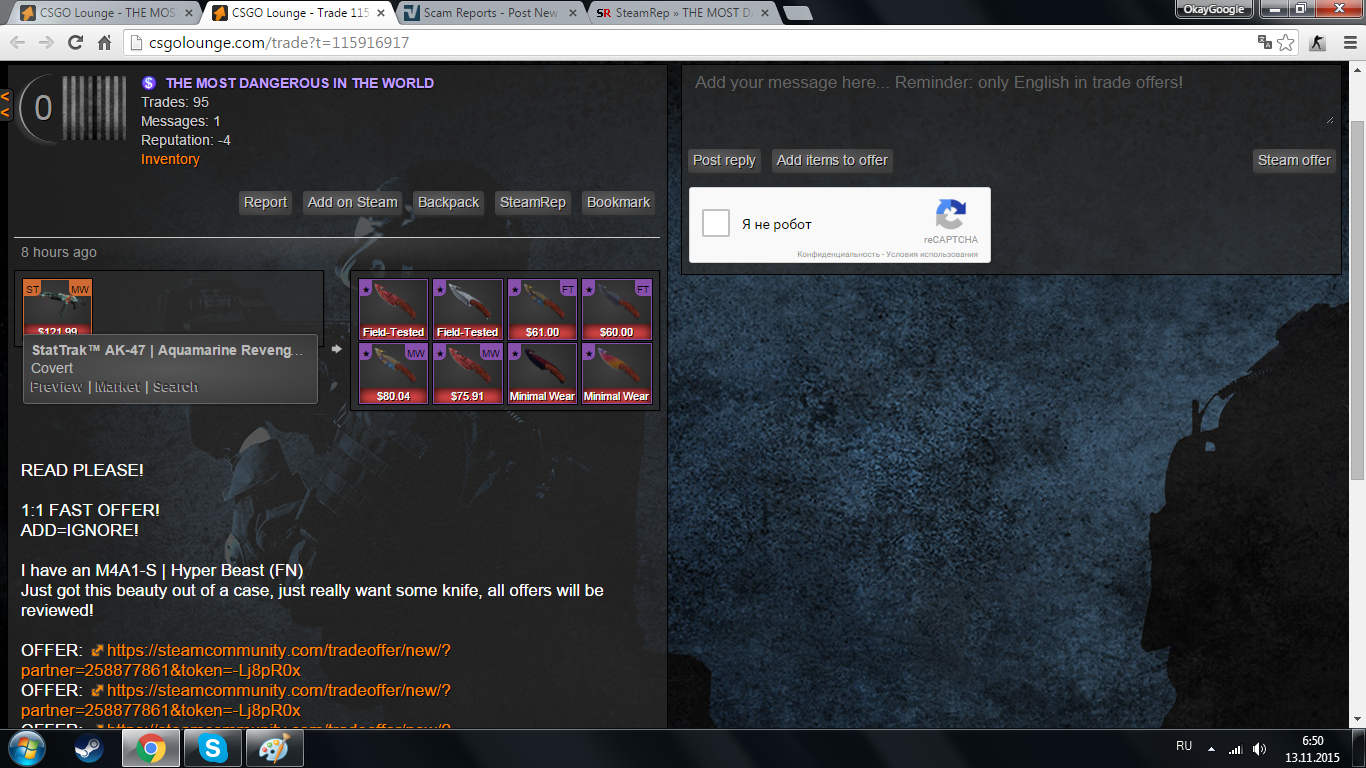Open Steam from the taskbar

coord(88,748)
